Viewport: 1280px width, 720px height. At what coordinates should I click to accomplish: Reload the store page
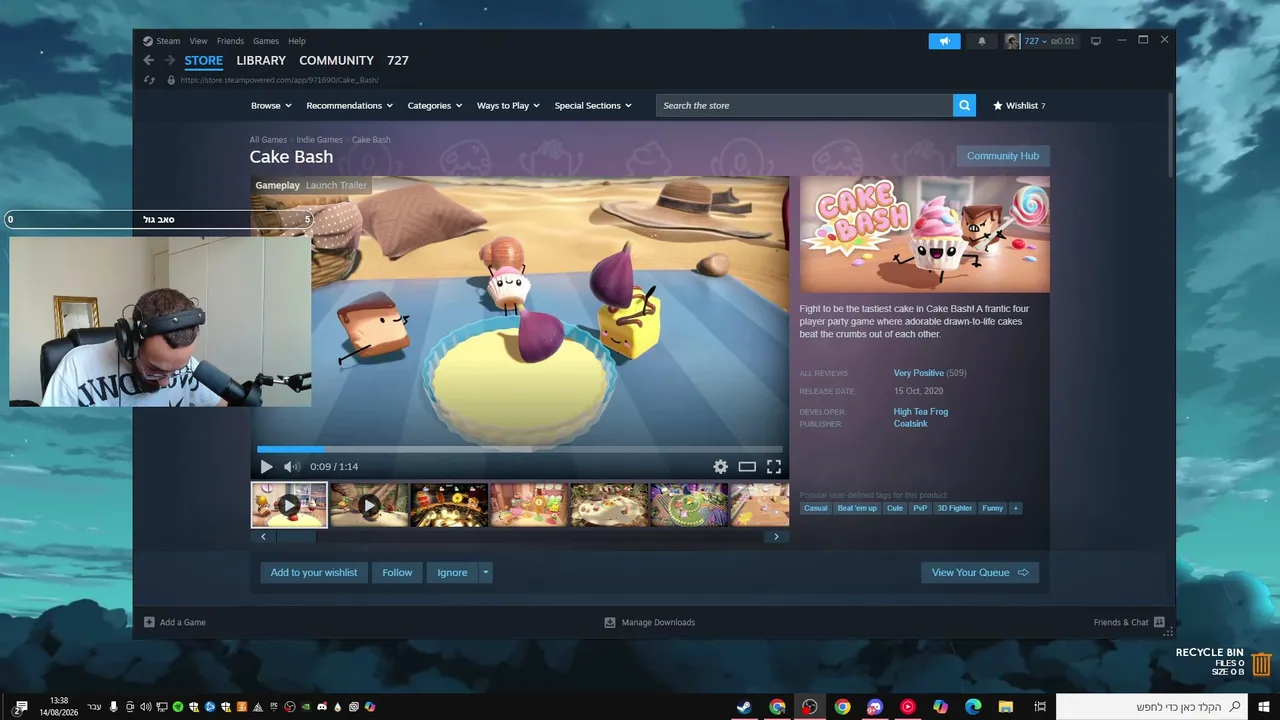[x=149, y=80]
